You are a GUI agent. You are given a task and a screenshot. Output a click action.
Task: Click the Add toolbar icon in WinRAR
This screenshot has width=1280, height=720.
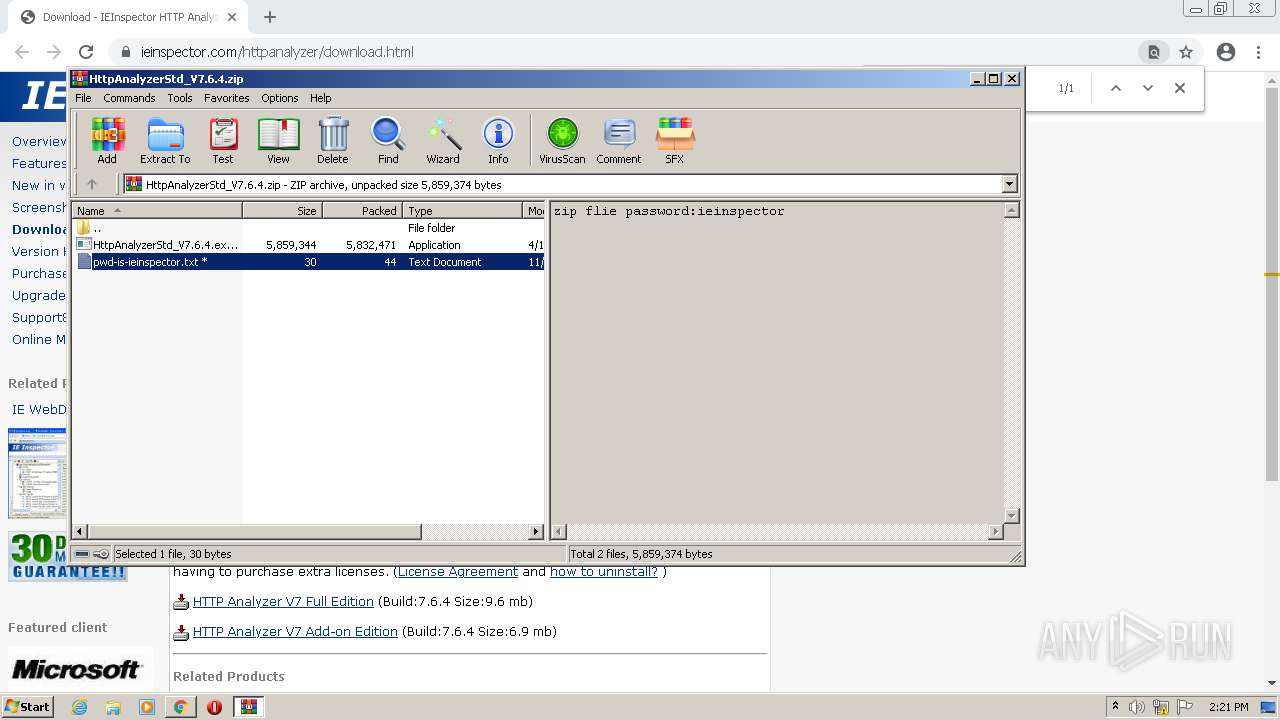click(x=107, y=140)
